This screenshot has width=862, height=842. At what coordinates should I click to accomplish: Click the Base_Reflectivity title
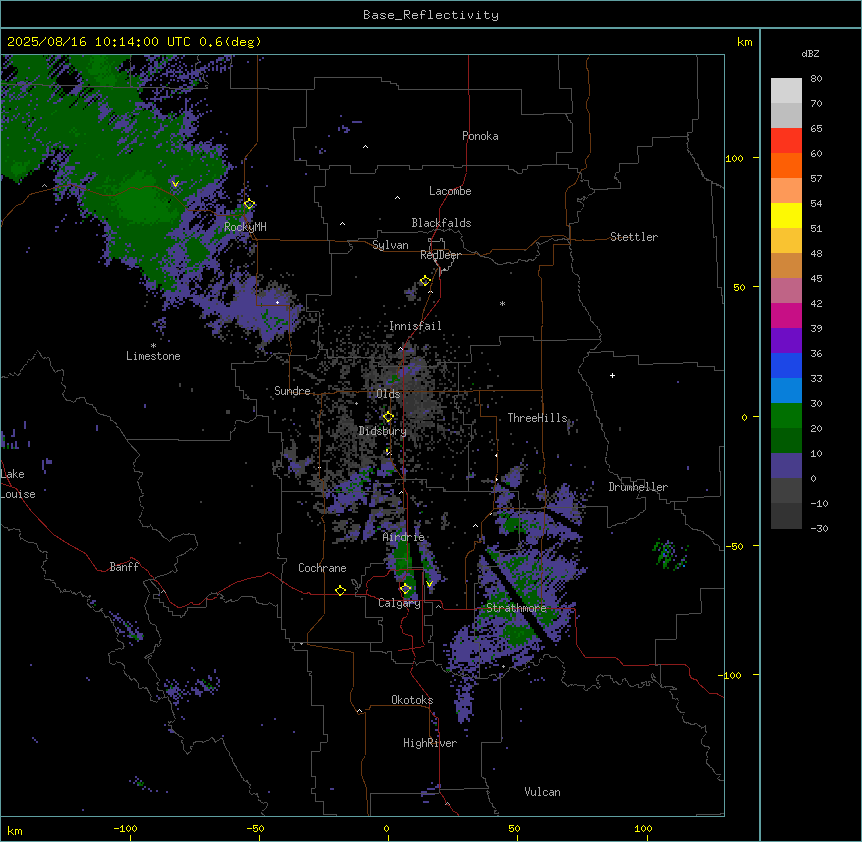coord(431,15)
